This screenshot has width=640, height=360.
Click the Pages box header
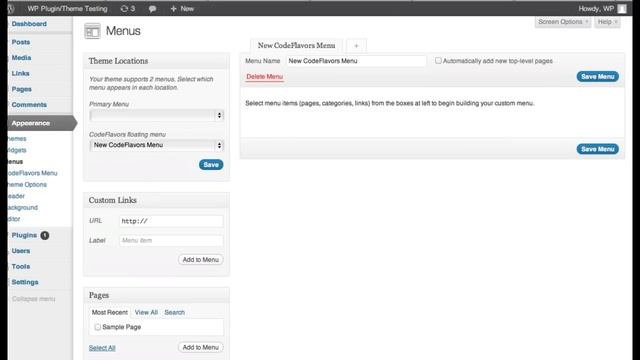[x=156, y=295]
